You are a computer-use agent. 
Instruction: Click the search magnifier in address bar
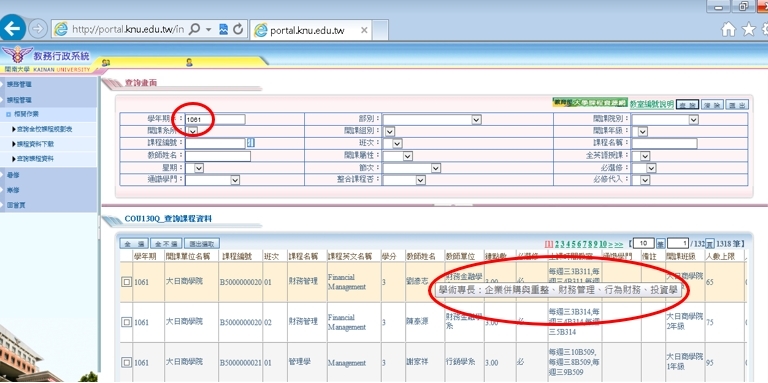pos(194,29)
